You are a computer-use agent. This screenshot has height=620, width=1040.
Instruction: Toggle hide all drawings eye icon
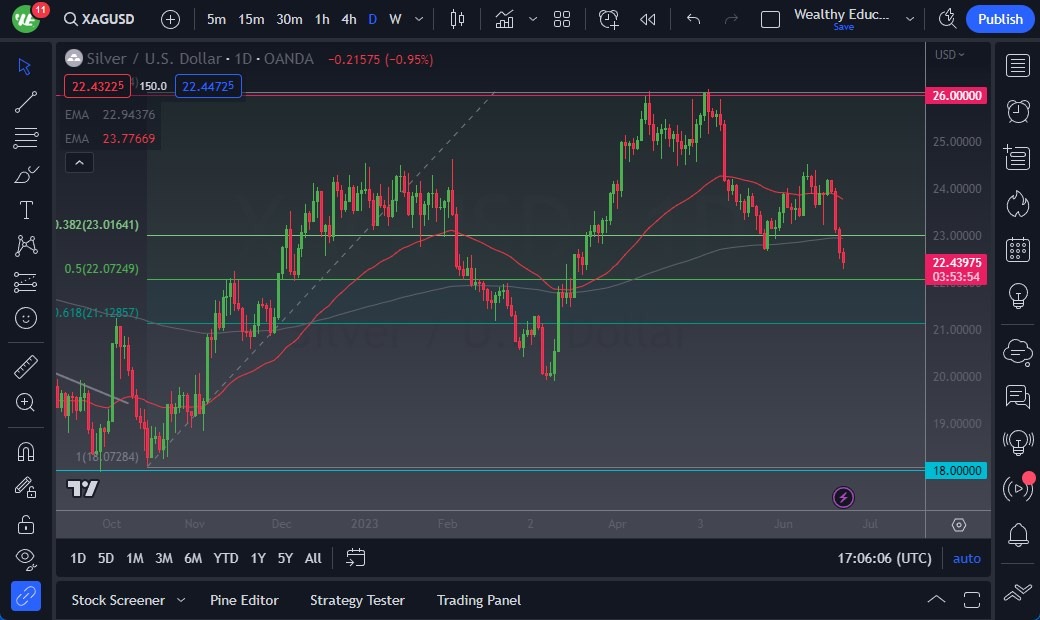[x=26, y=558]
